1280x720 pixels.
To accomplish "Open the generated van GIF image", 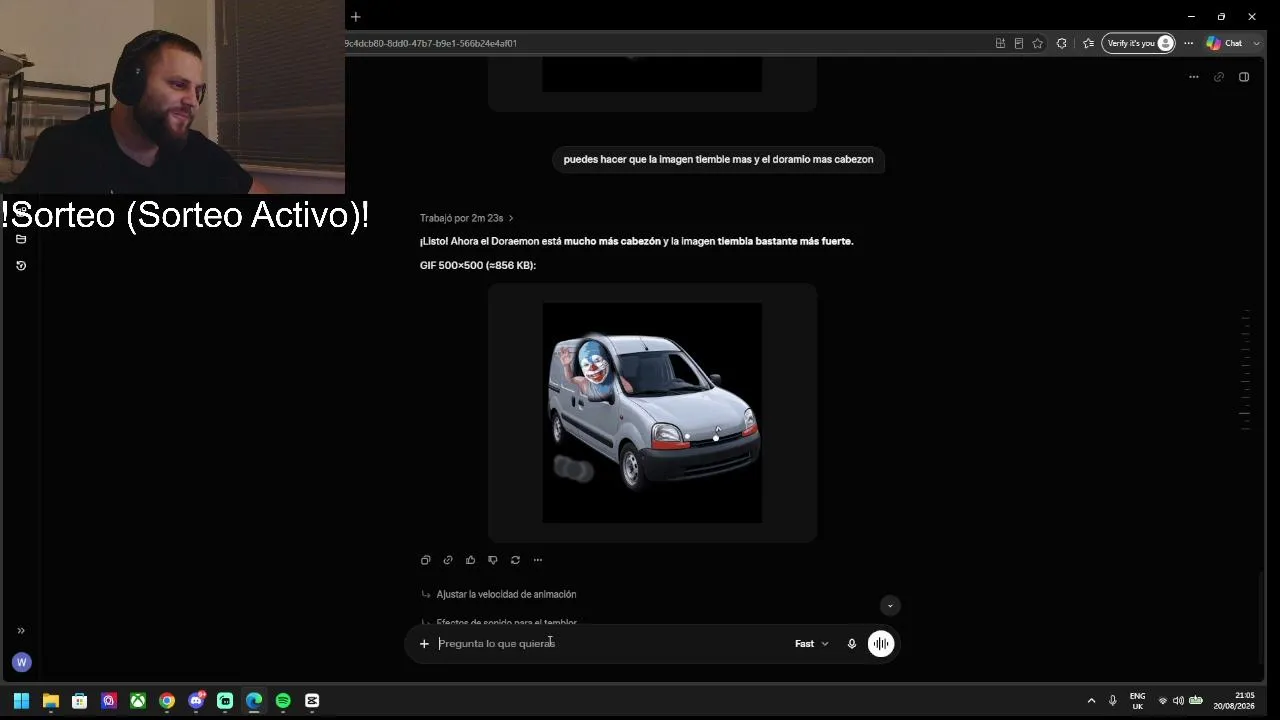I will click(x=652, y=413).
